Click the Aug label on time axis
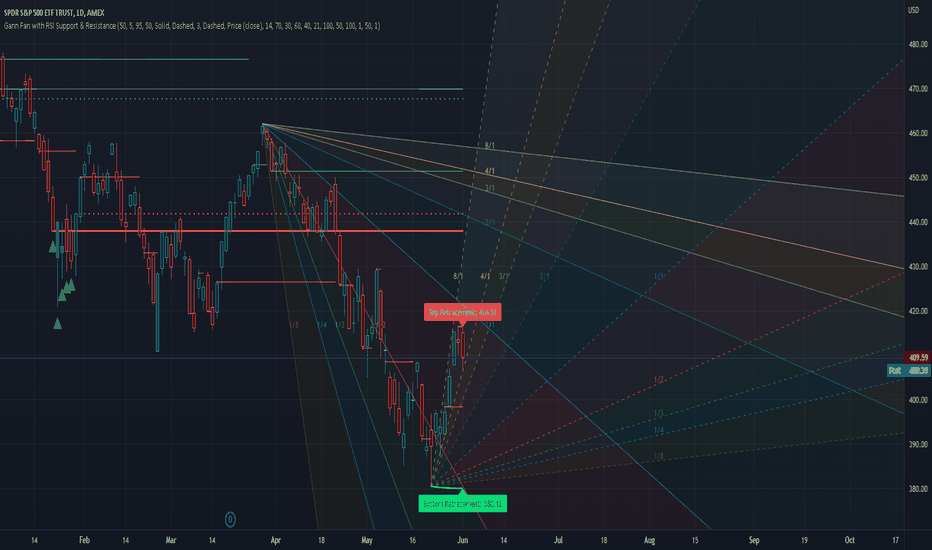Screen dimensions: 932x550 [x=650, y=540]
